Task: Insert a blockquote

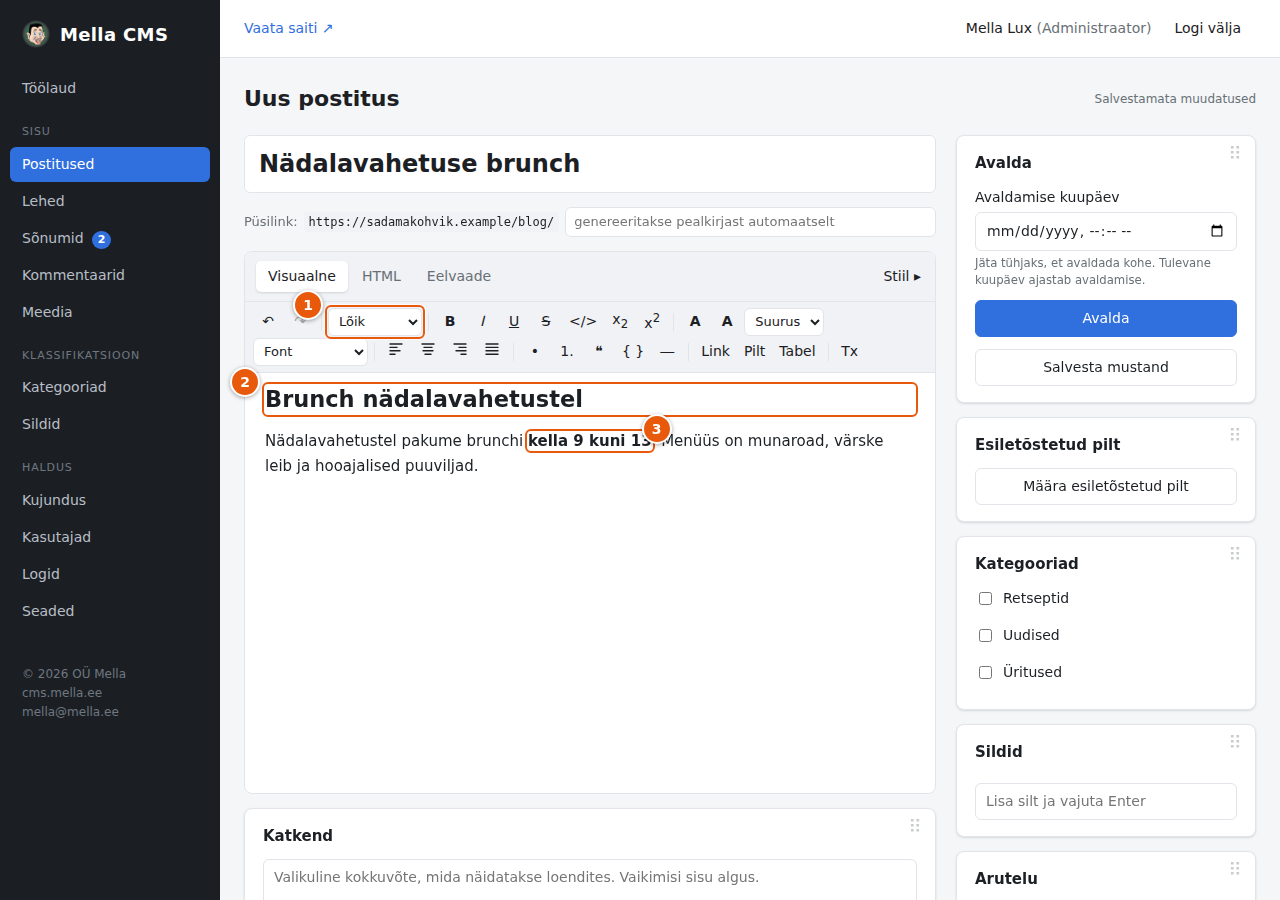Action: (x=599, y=351)
